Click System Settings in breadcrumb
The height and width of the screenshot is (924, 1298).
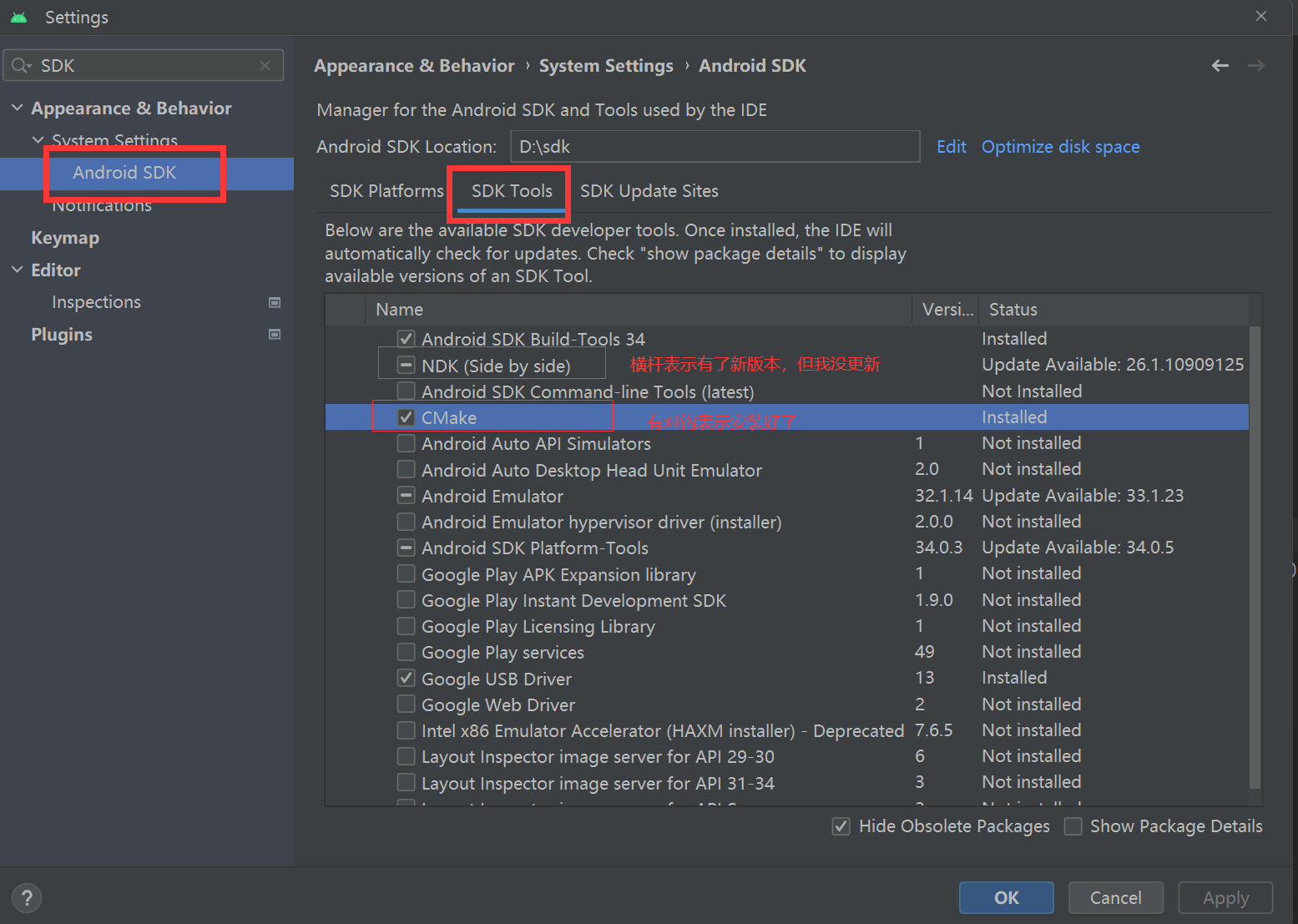pyautogui.click(x=606, y=66)
